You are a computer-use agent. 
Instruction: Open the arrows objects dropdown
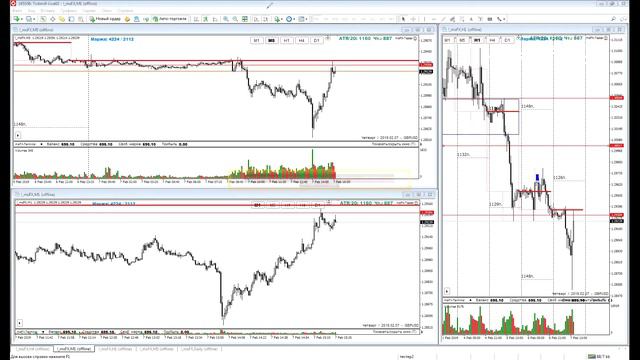click(x=501, y=19)
